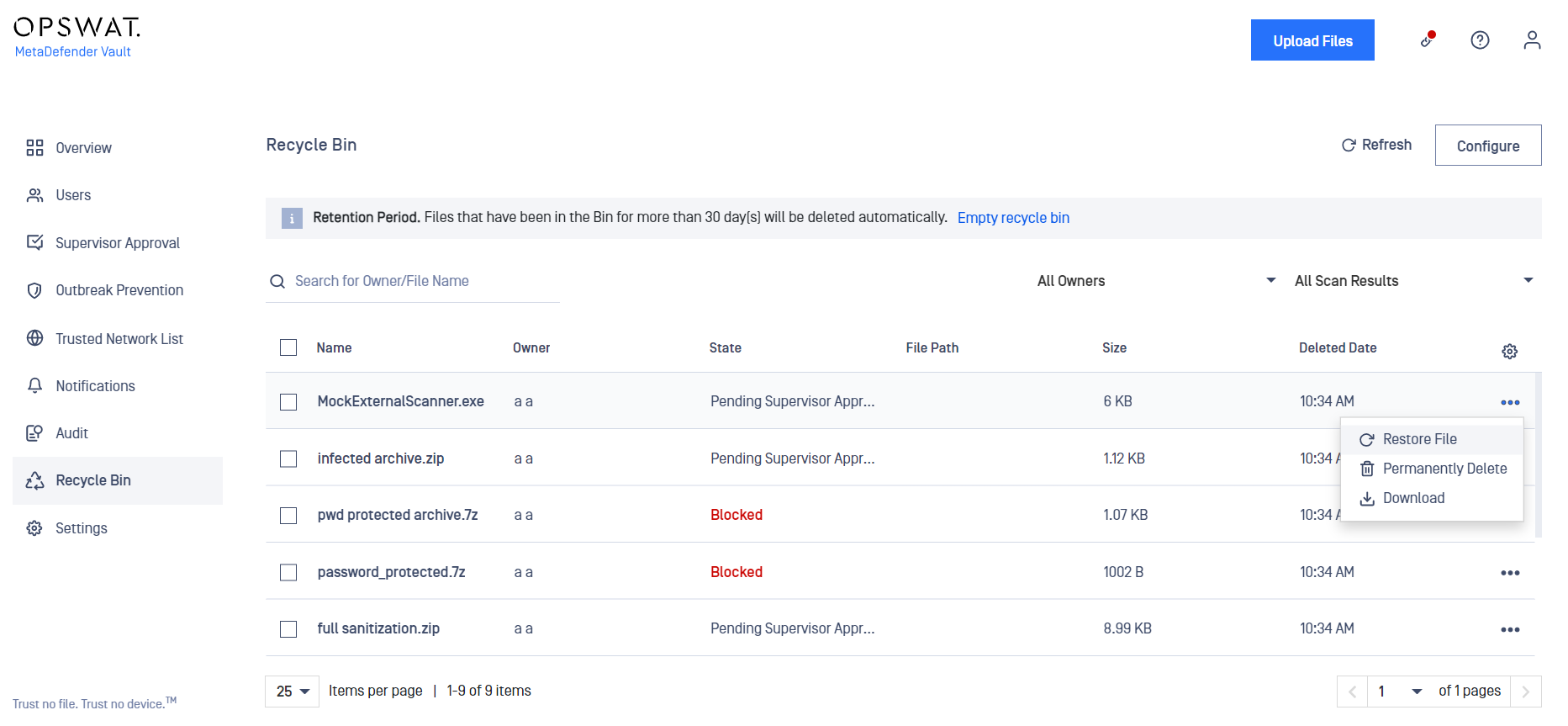The height and width of the screenshot is (726, 1568).
Task: Click the Overview grid icon in sidebar
Action: [34, 148]
